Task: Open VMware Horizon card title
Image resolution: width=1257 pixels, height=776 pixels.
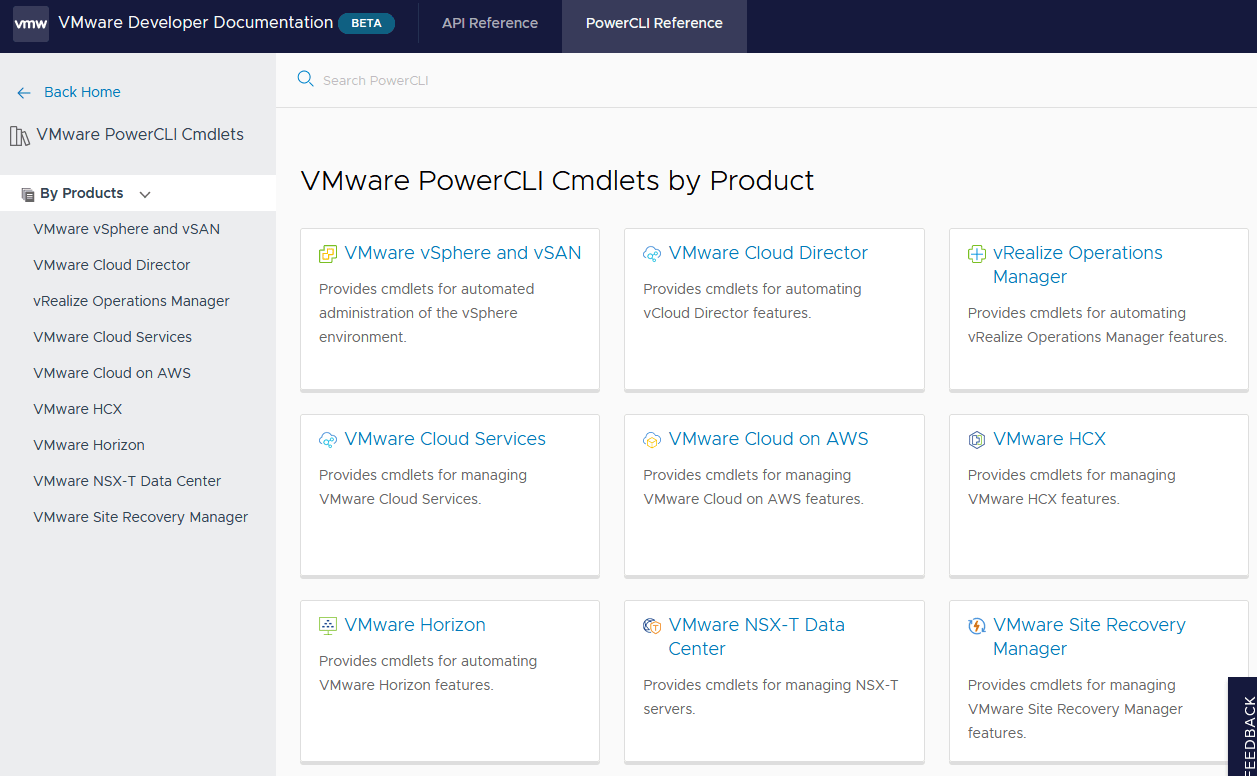Action: [415, 625]
